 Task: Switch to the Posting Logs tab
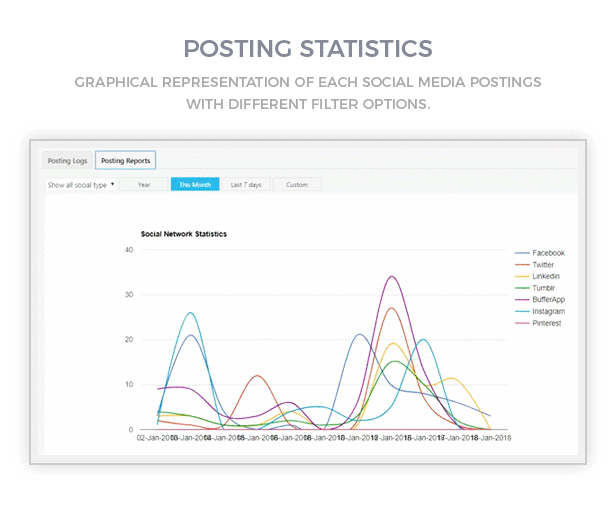click(68, 160)
